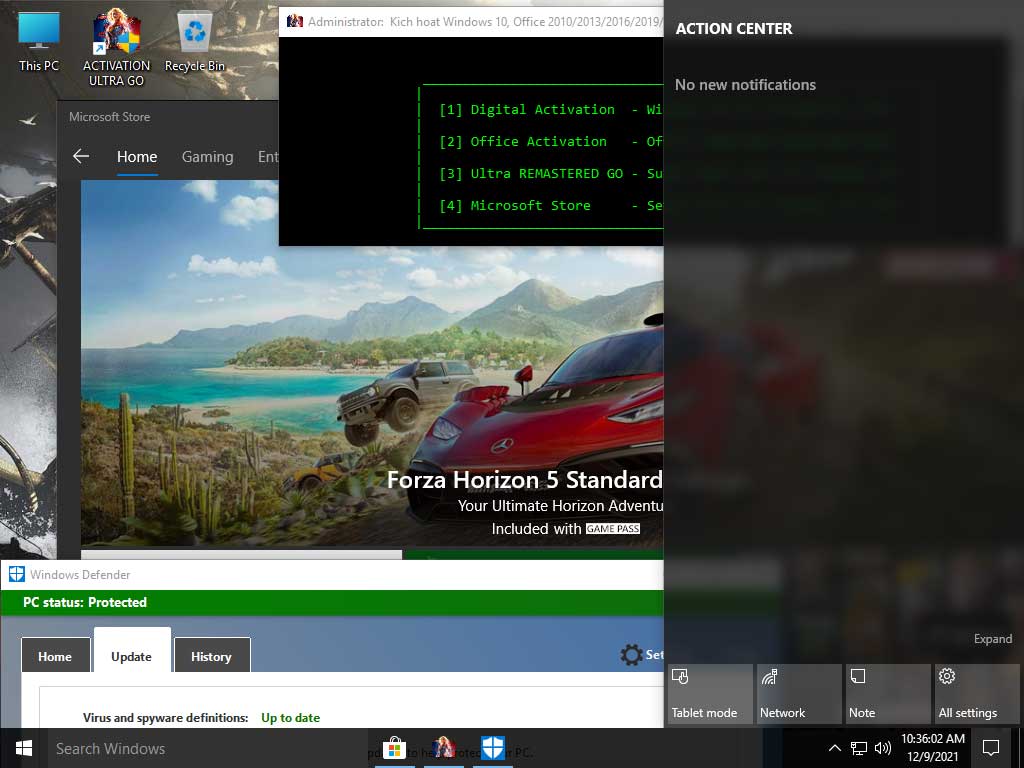Open Windows Defender settings gear
Image resolution: width=1024 pixels, height=768 pixels.
click(x=632, y=654)
